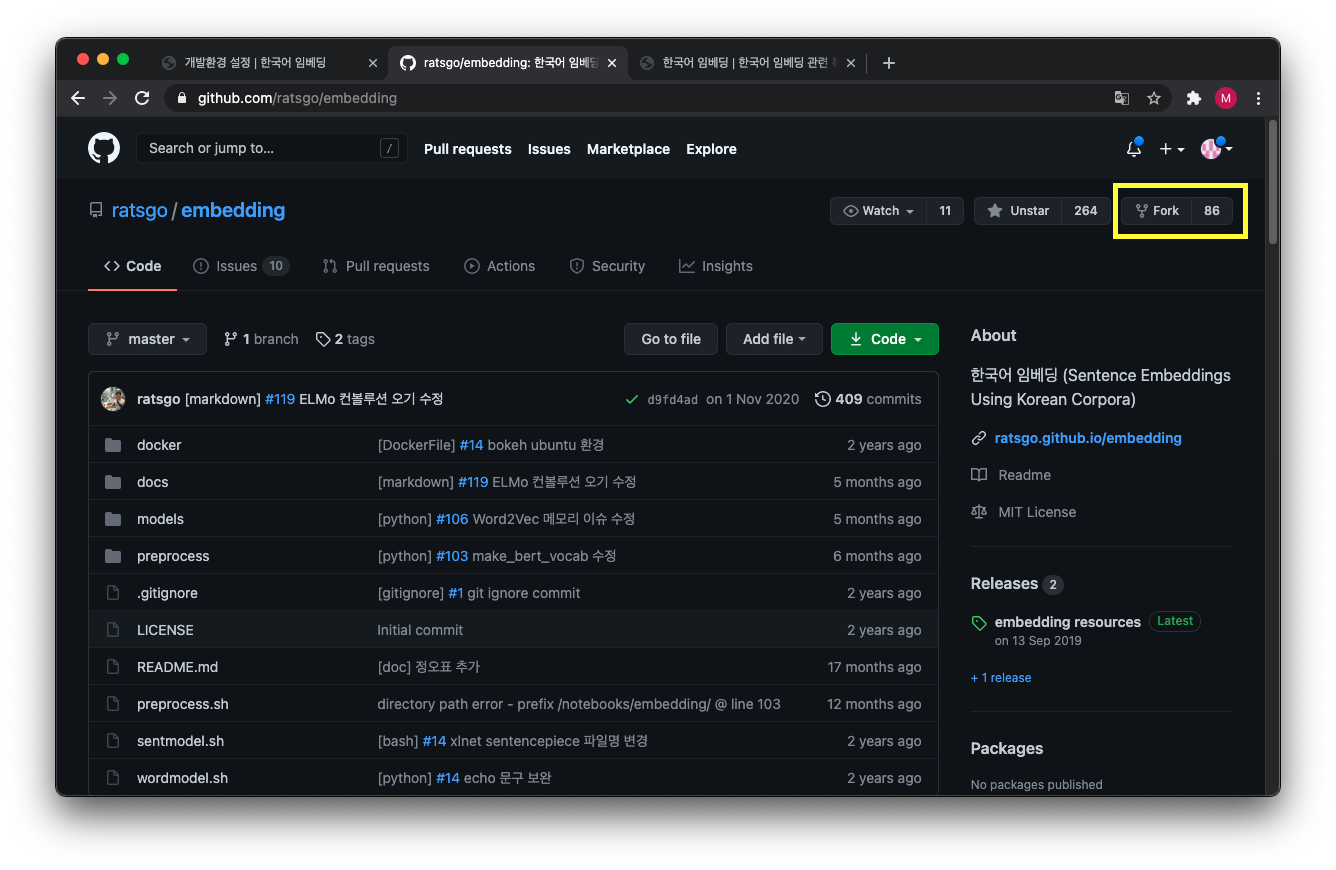
Task: View the 409 commits history
Action: pos(868,399)
